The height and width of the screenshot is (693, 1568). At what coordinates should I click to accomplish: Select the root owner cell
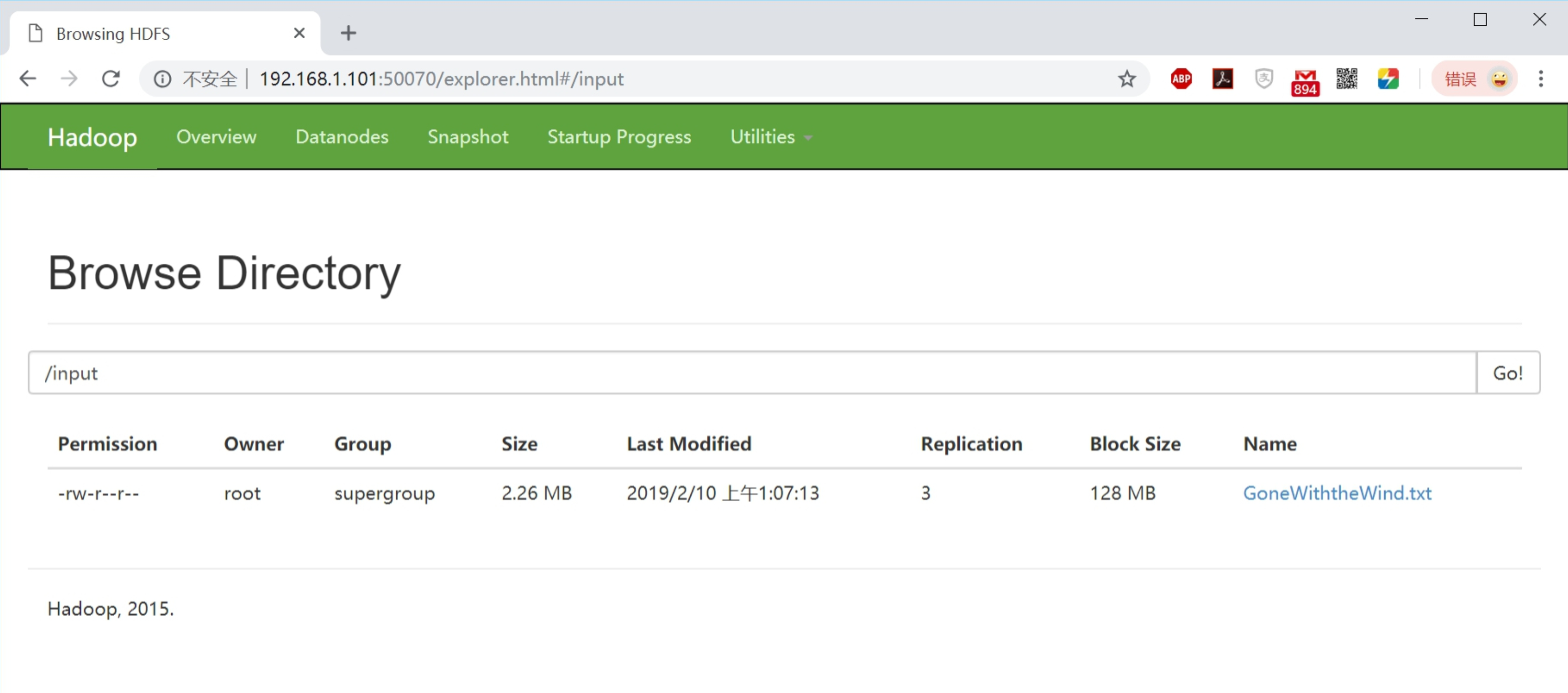(x=241, y=493)
